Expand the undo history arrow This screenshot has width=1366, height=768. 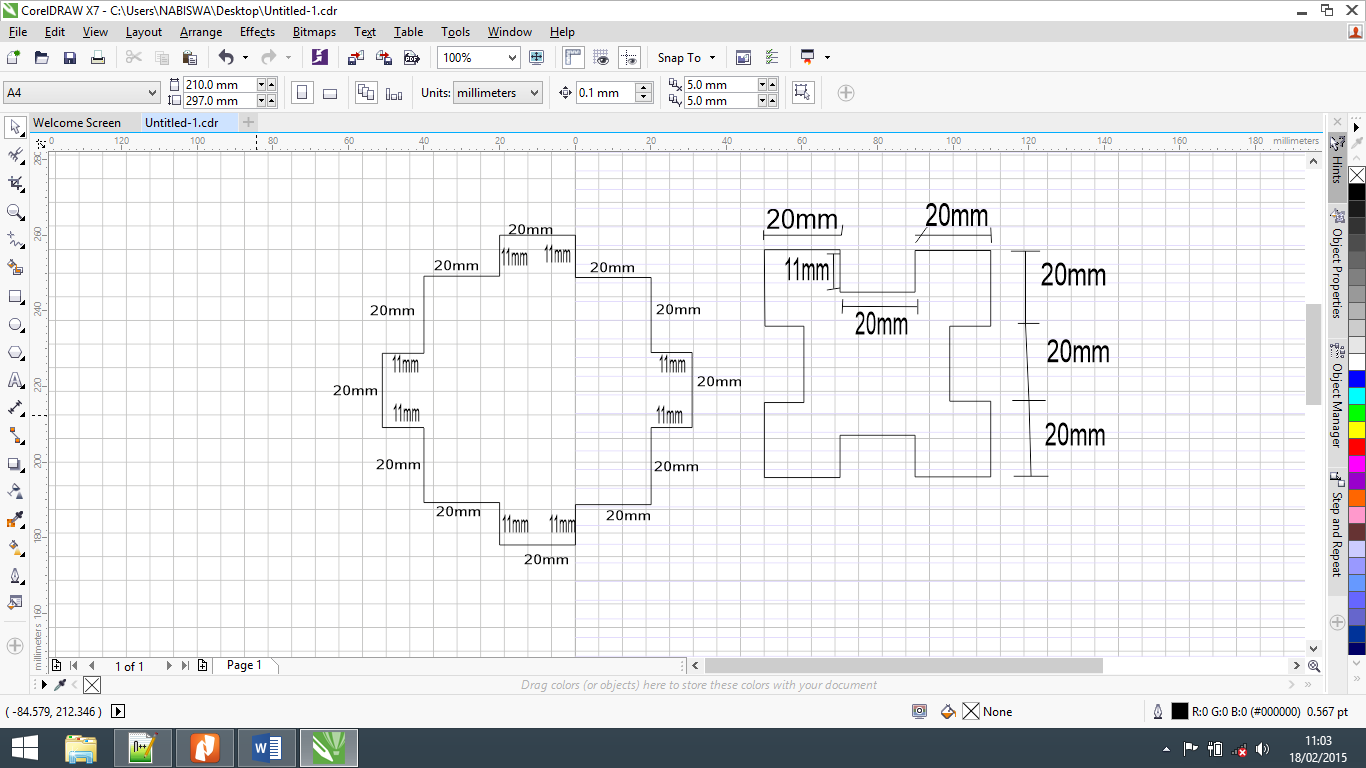click(245, 58)
